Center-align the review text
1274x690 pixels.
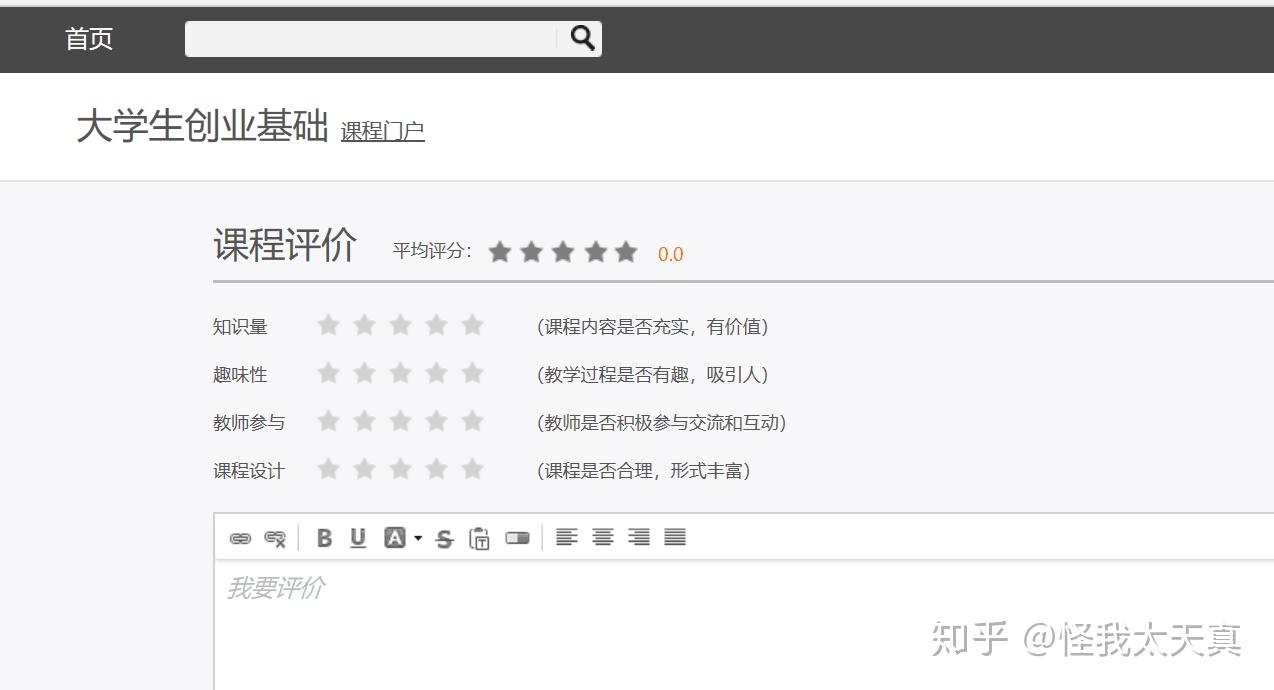[603, 537]
